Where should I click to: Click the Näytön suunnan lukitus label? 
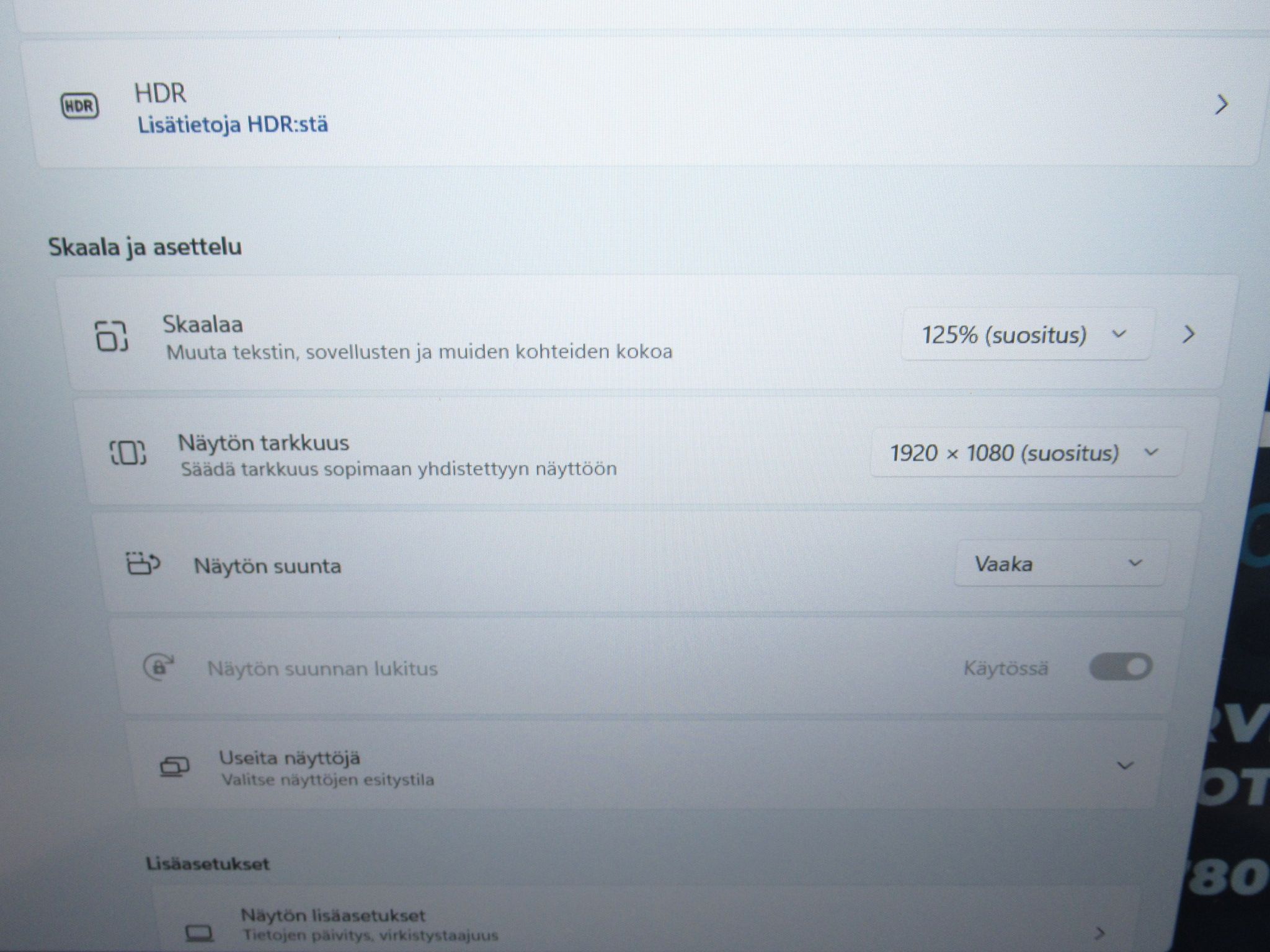click(x=322, y=668)
